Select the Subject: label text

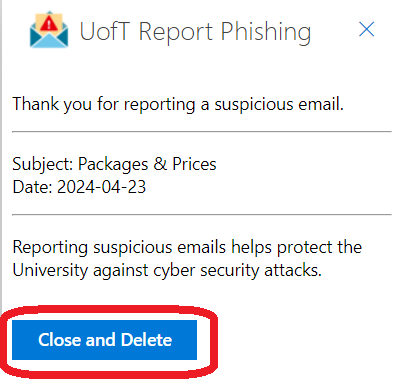[43, 164]
